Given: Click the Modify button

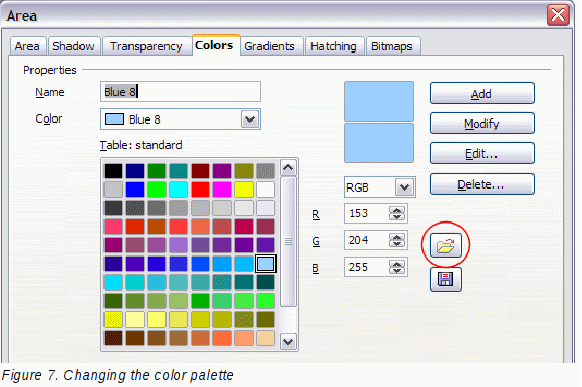Looking at the screenshot, I should (482, 123).
